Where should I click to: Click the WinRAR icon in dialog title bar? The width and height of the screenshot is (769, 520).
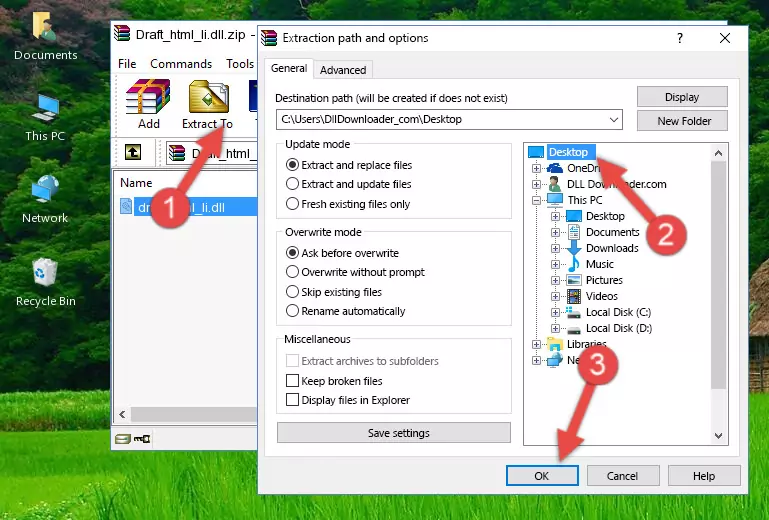269,38
